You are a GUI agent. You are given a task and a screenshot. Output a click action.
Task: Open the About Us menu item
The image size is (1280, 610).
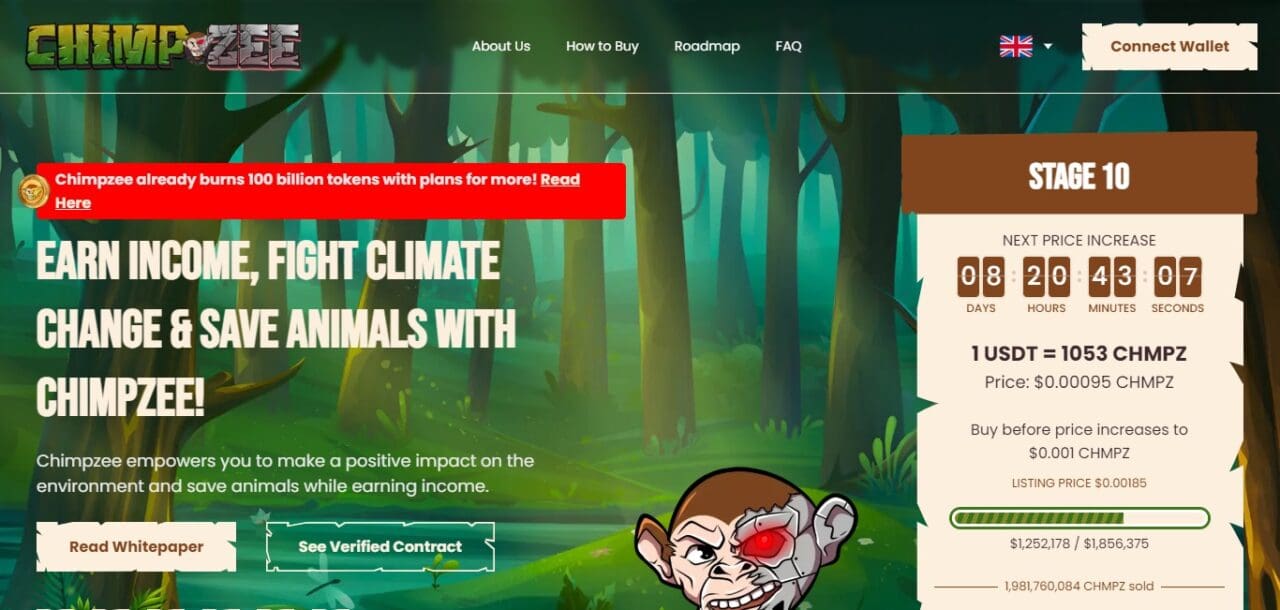[501, 46]
